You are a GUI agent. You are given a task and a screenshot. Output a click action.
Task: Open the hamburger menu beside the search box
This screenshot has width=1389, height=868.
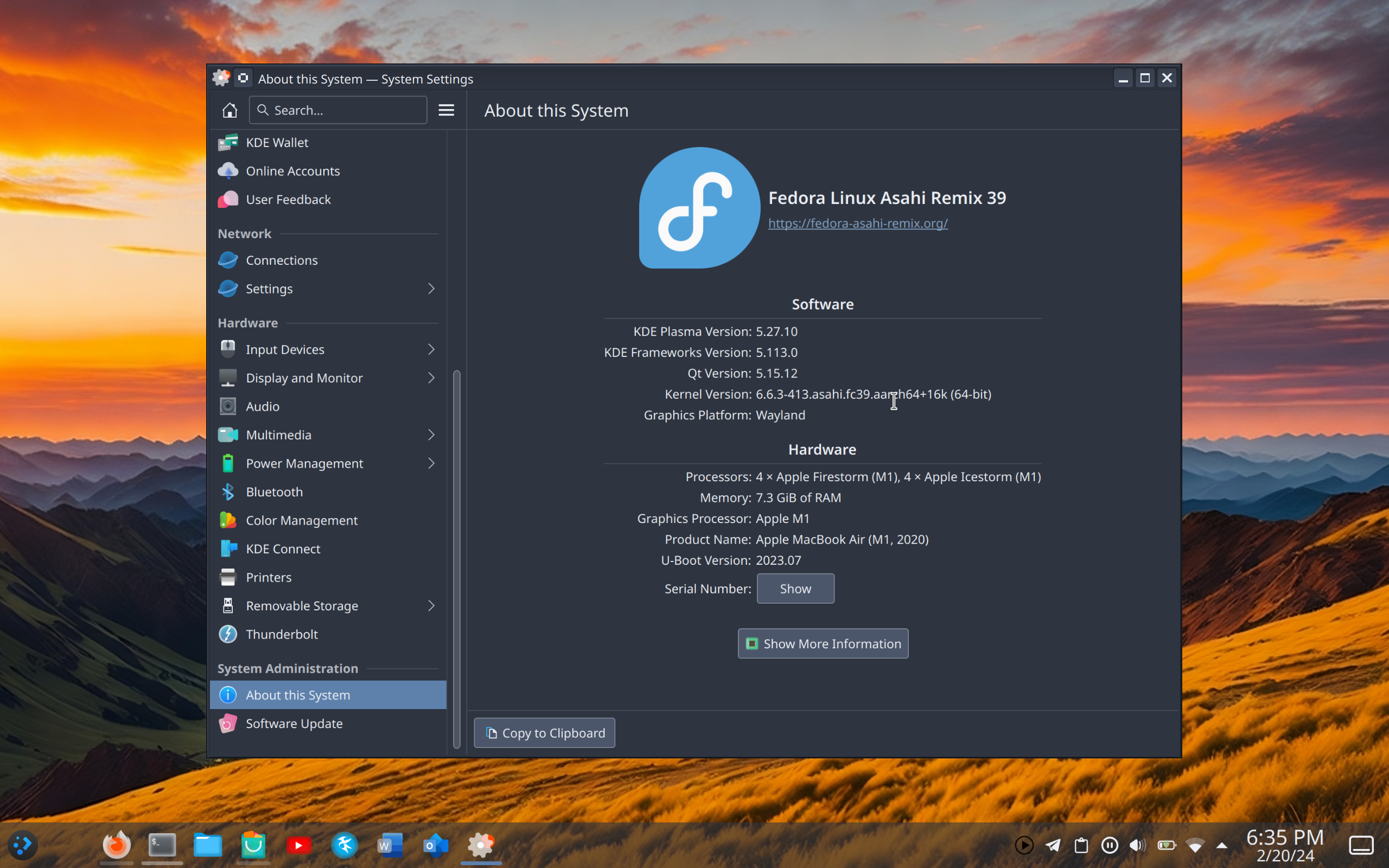[446, 110]
